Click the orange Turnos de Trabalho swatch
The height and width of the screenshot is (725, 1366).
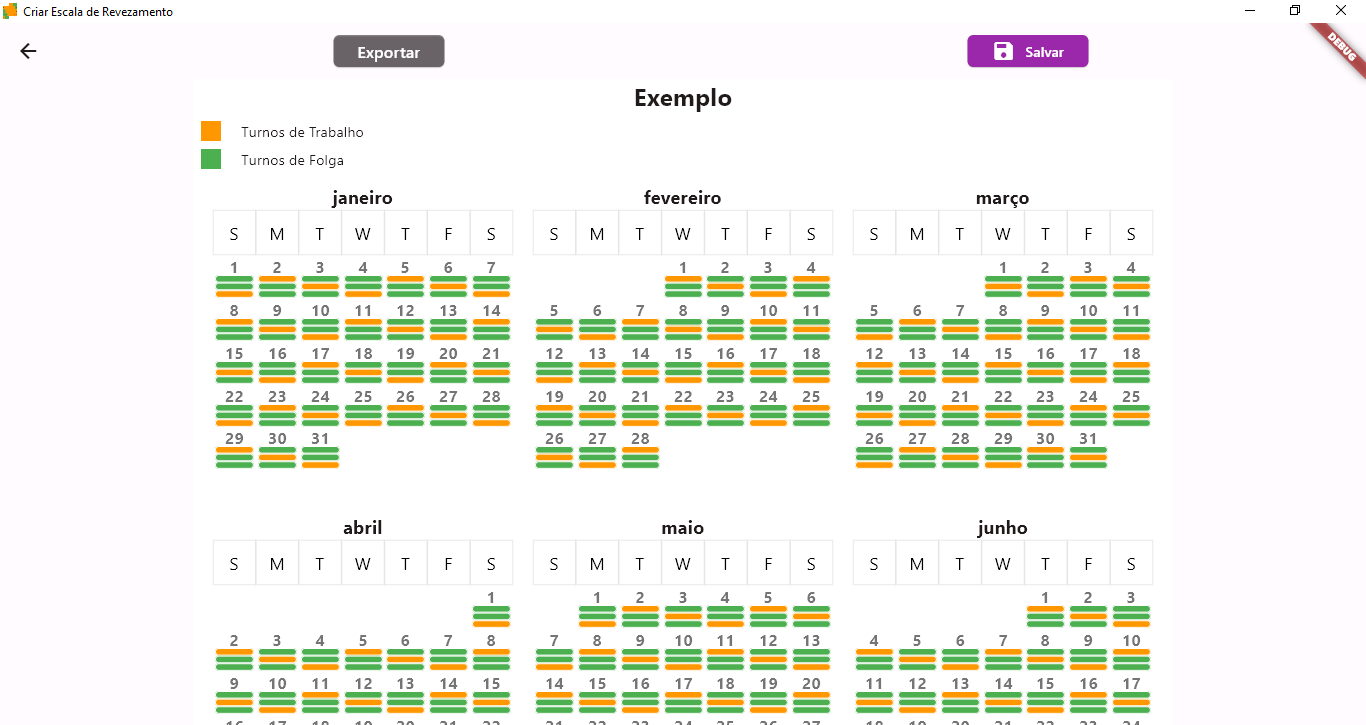(211, 131)
